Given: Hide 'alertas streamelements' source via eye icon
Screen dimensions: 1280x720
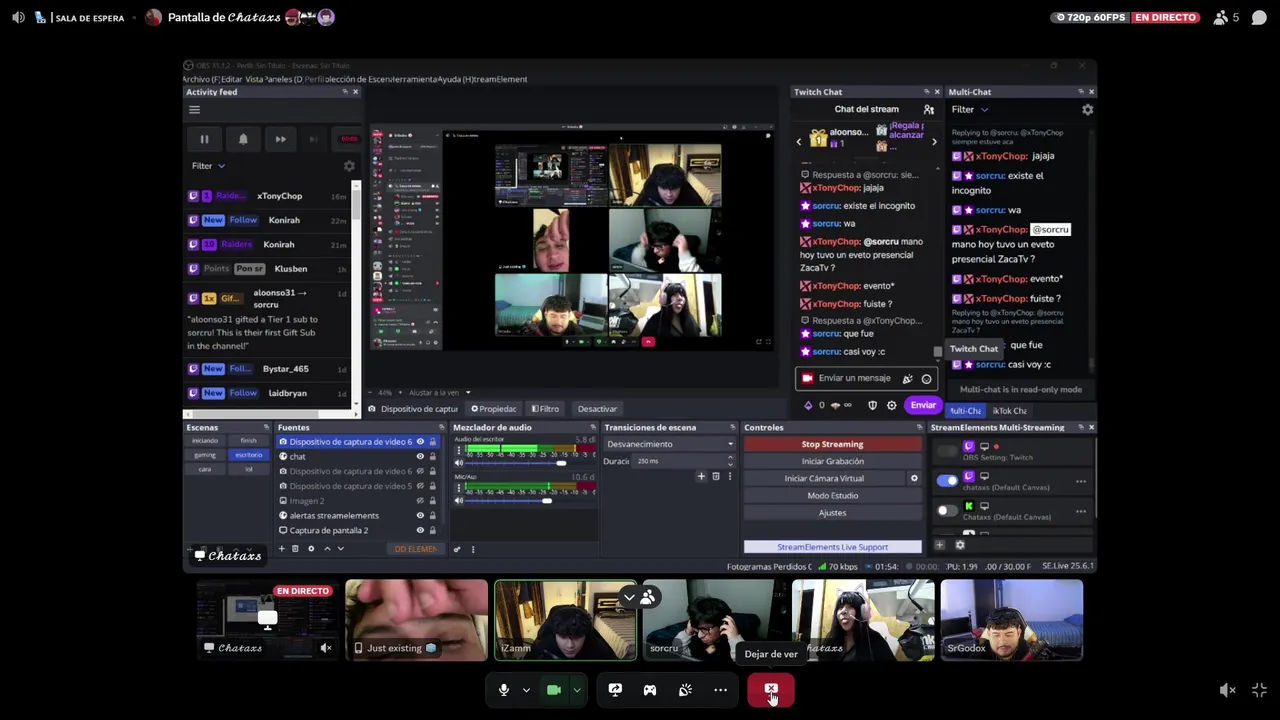Looking at the screenshot, I should click(x=420, y=515).
